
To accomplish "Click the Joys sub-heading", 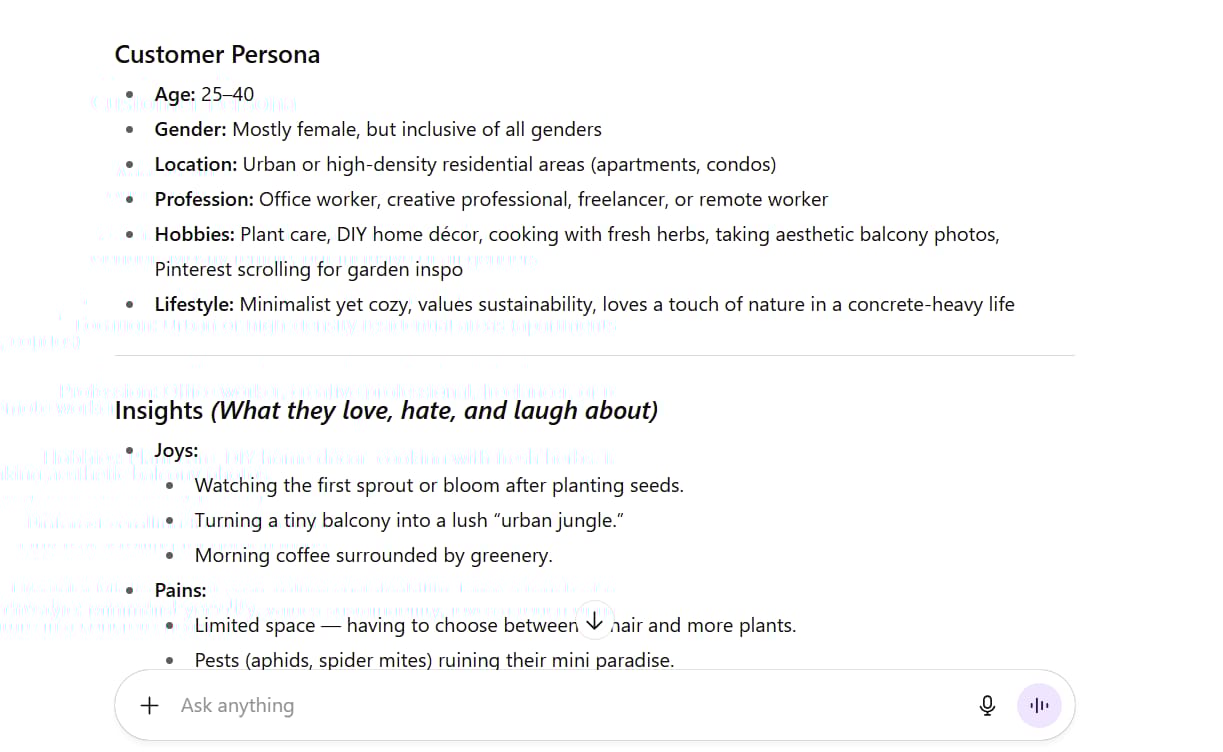I will [176, 450].
